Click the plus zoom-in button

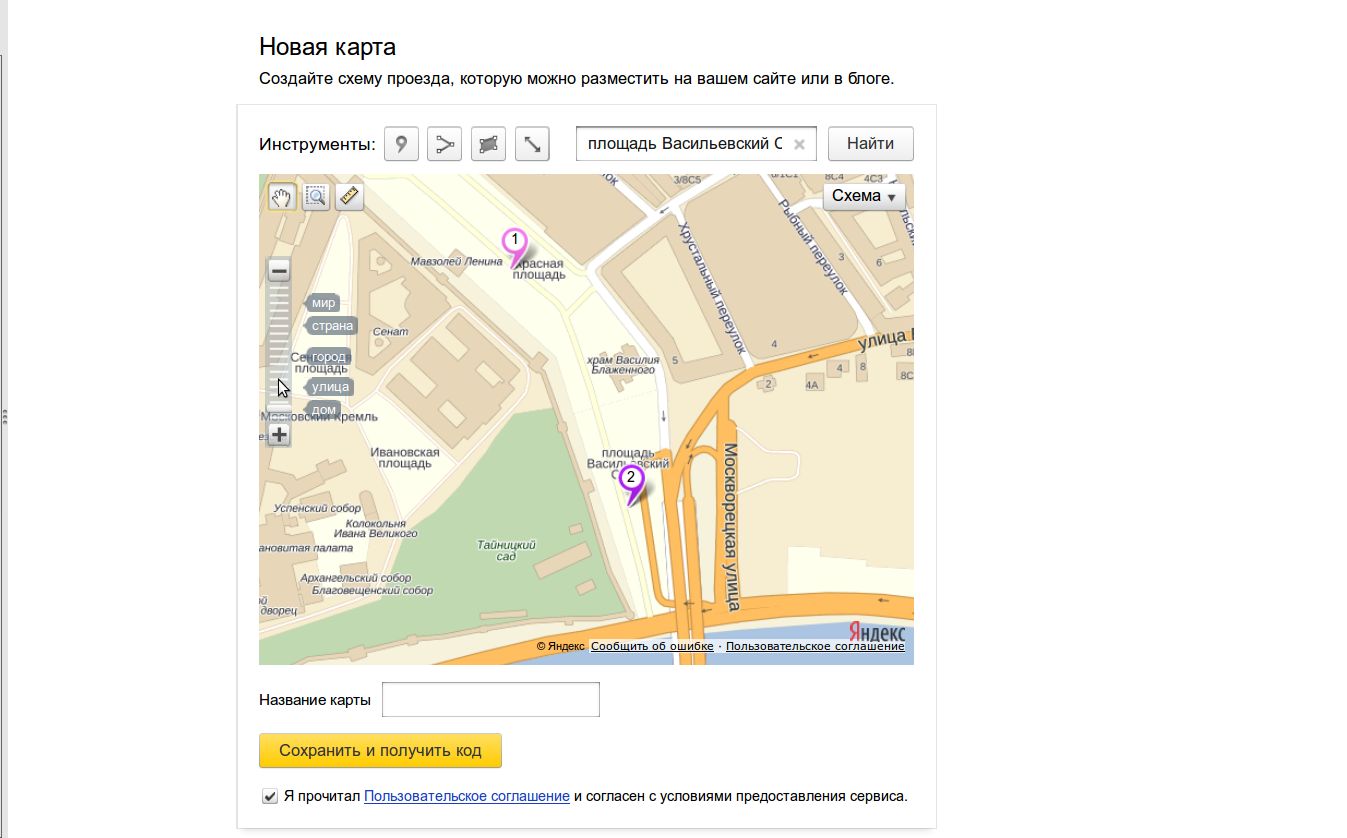(x=279, y=434)
